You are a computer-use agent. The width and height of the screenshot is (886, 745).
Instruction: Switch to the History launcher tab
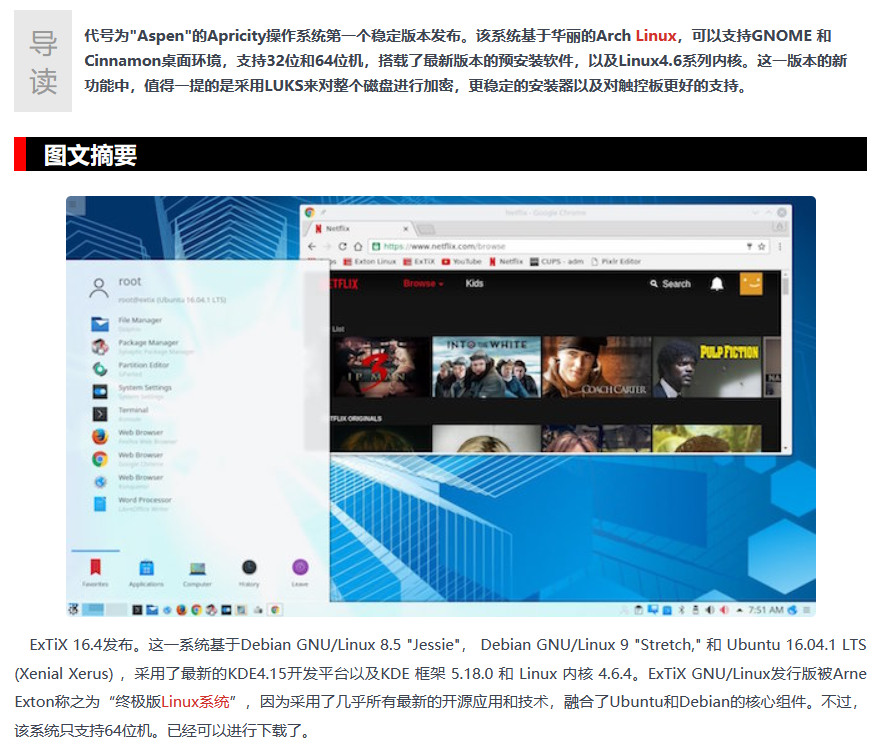point(249,572)
